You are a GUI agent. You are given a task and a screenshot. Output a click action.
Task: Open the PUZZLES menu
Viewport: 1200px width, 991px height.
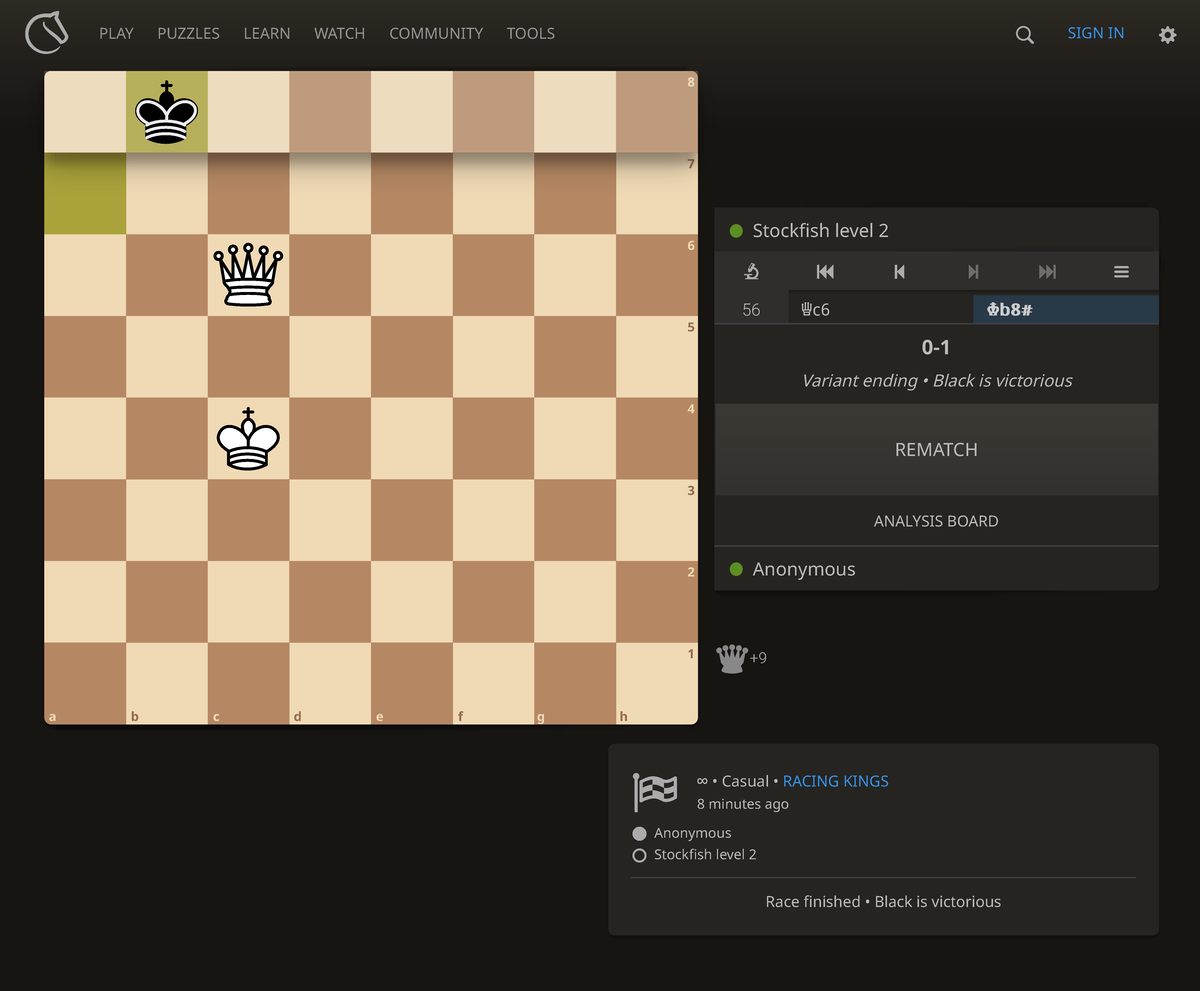point(188,33)
